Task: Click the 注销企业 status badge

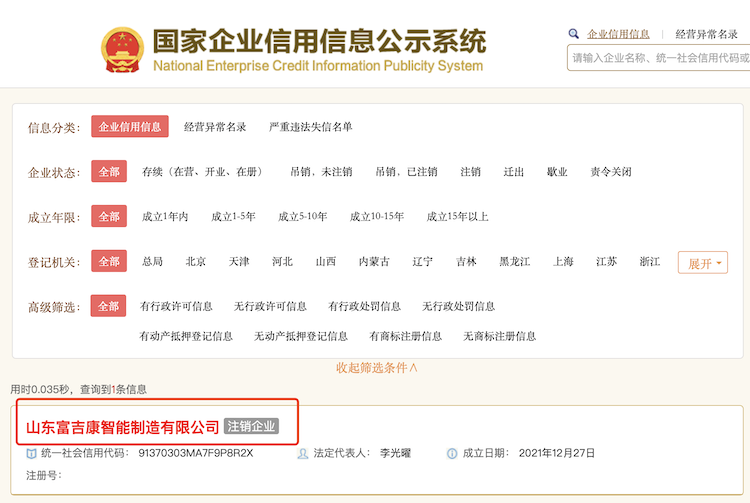Action: pyautogui.click(x=251, y=426)
